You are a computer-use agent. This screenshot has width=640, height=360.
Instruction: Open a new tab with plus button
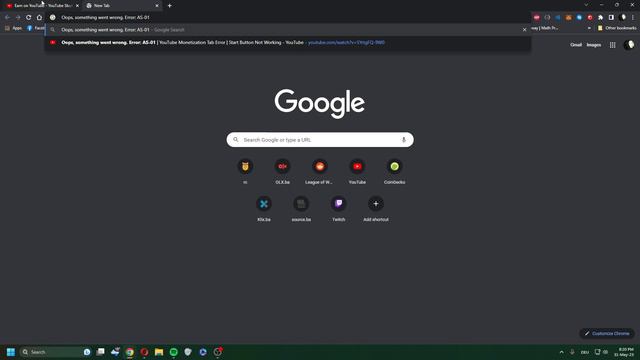169,6
